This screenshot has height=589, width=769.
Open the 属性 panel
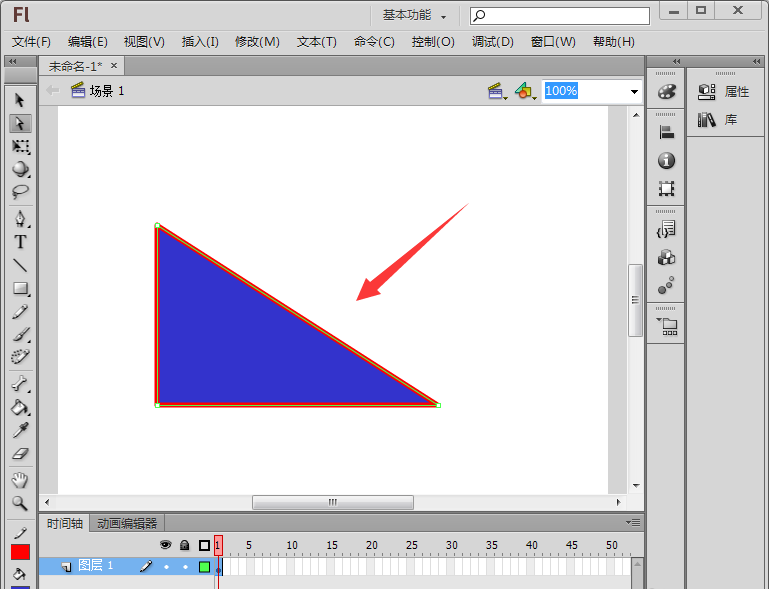723,92
